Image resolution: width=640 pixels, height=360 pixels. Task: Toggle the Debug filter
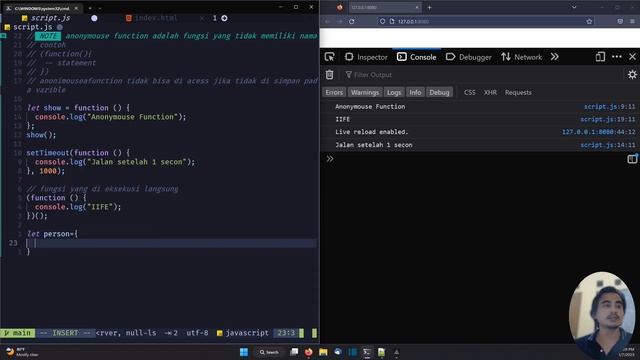click(439, 92)
